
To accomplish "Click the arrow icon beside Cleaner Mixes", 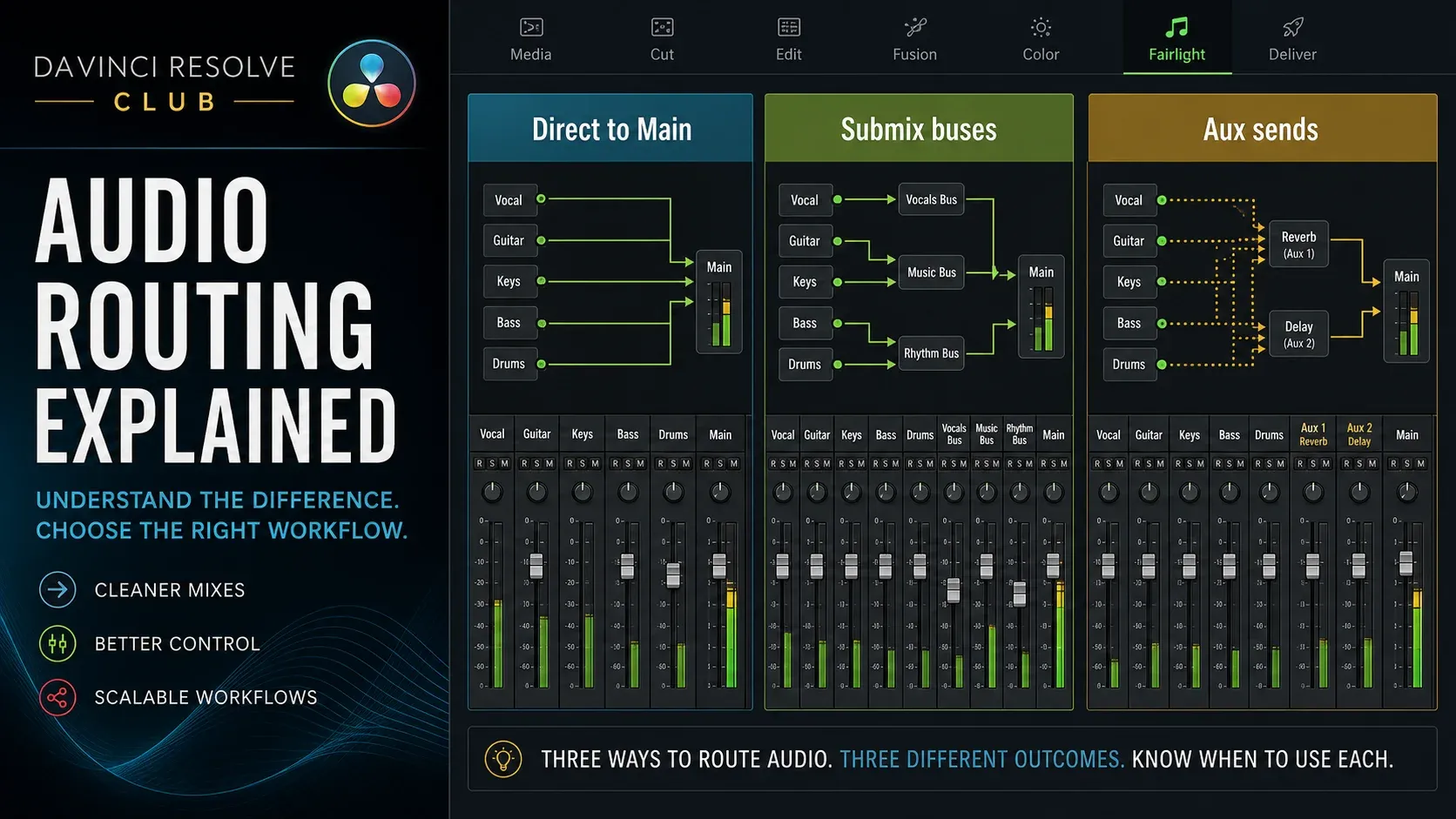I will coord(57,590).
